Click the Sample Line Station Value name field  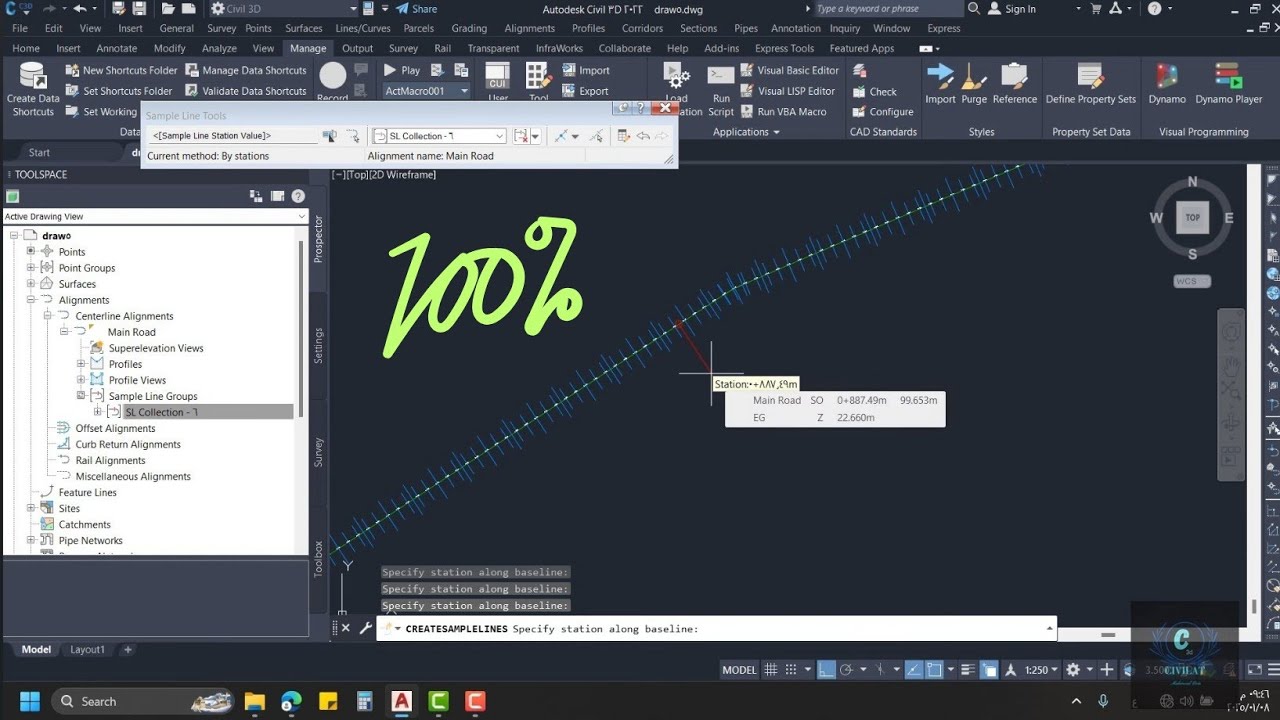pos(232,136)
